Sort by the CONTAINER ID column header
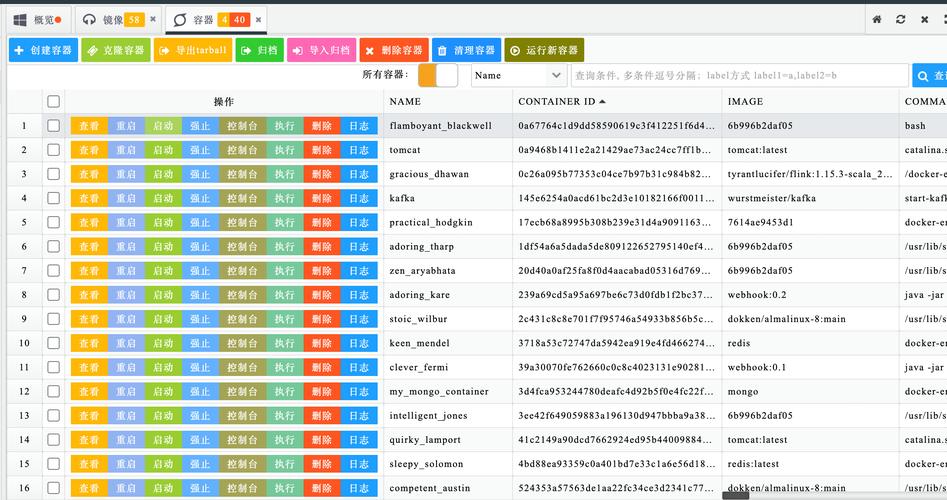This screenshot has width=947, height=500. [x=556, y=101]
